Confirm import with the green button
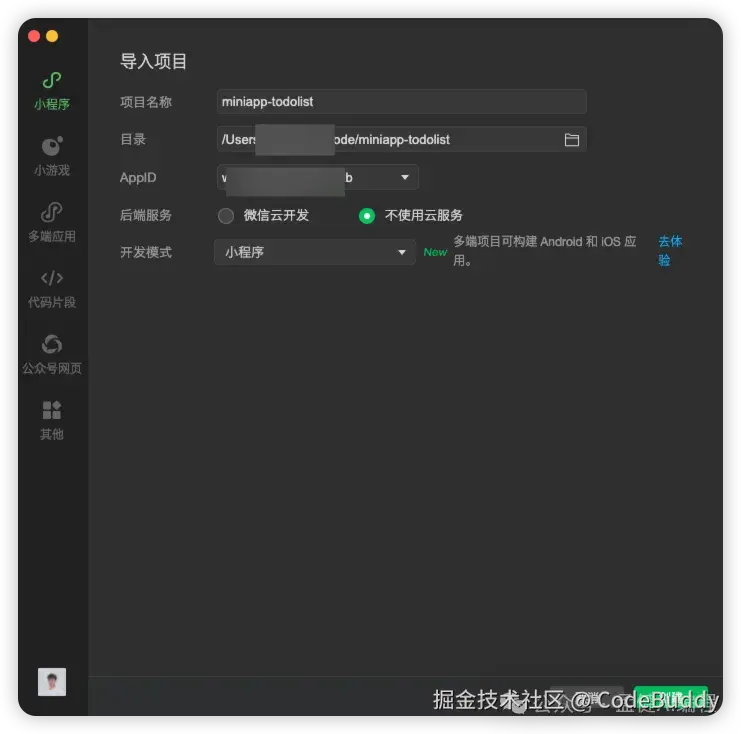This screenshot has height=734, width=741. (x=671, y=700)
